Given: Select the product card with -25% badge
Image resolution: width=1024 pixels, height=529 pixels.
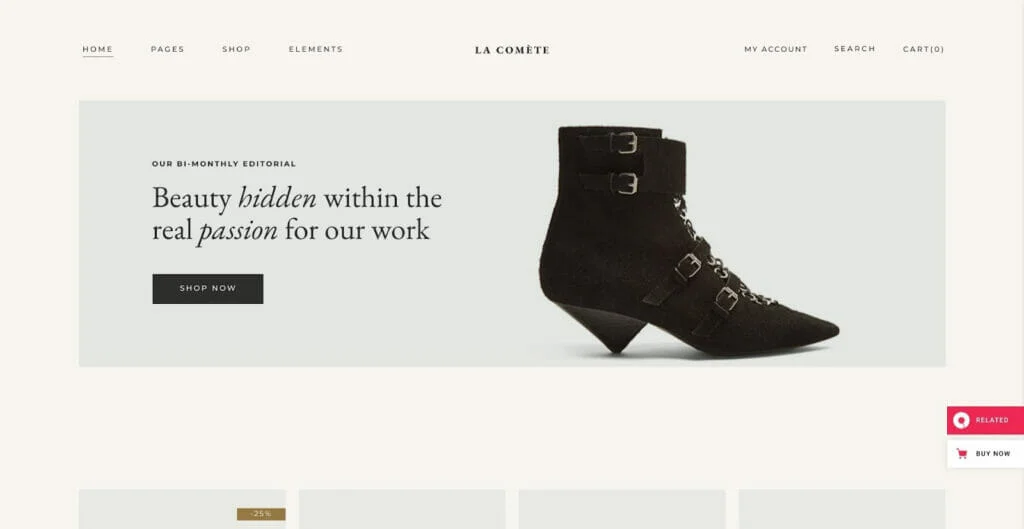Looking at the screenshot, I should pos(182,509).
